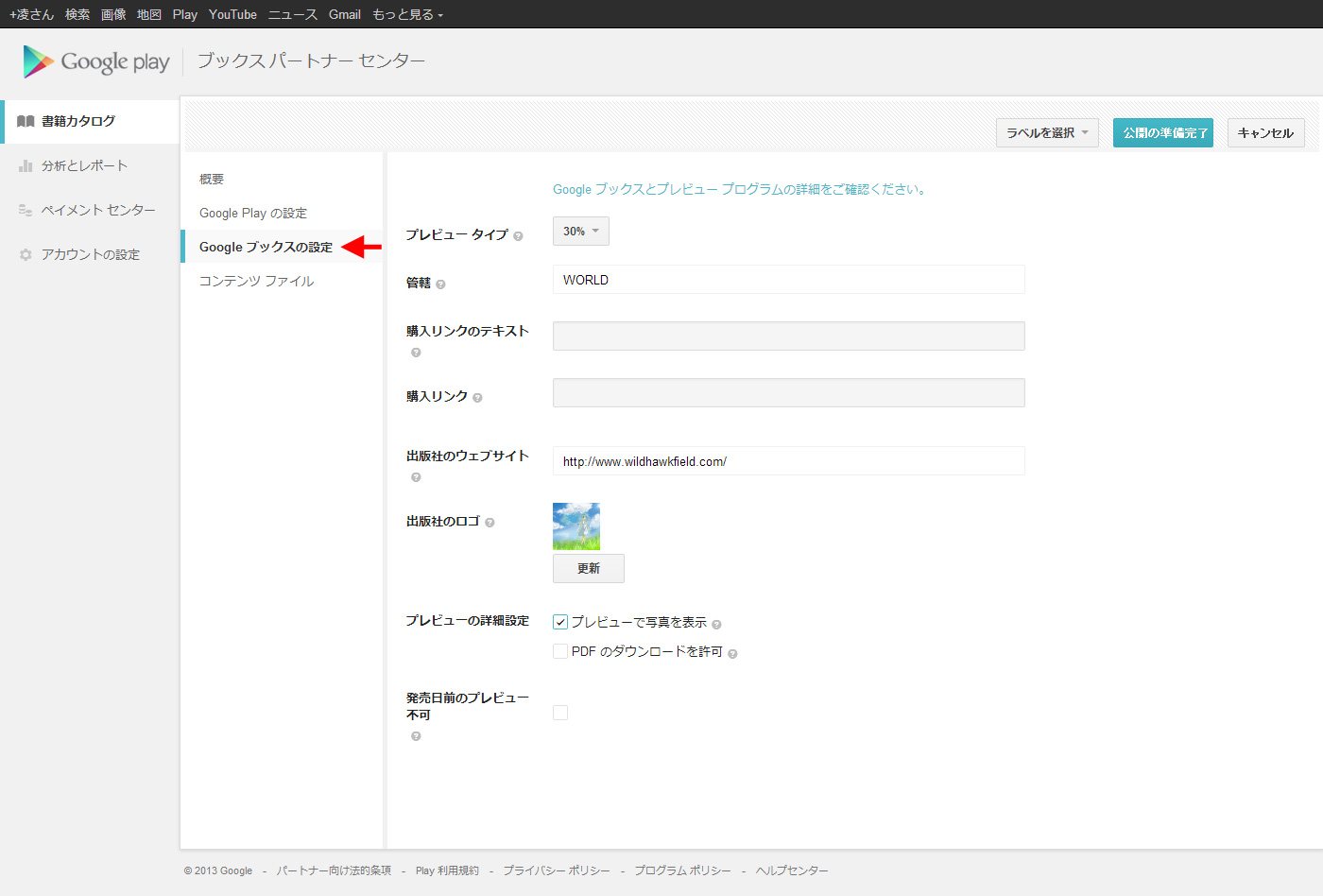
Task: Open Gmail in top bar
Action: coord(345,14)
